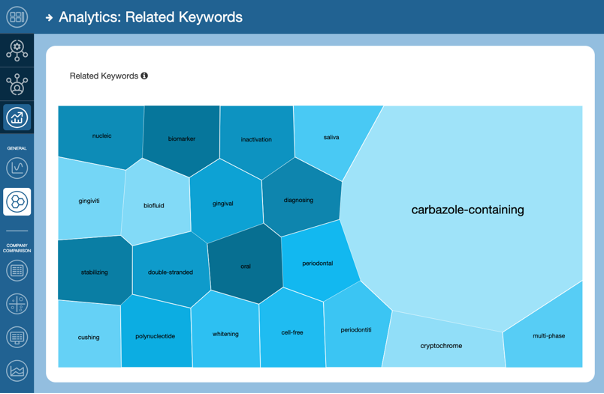This screenshot has width=604, height=394.
Task: Open the dashboard grid icon in header
Action: click(x=17, y=17)
